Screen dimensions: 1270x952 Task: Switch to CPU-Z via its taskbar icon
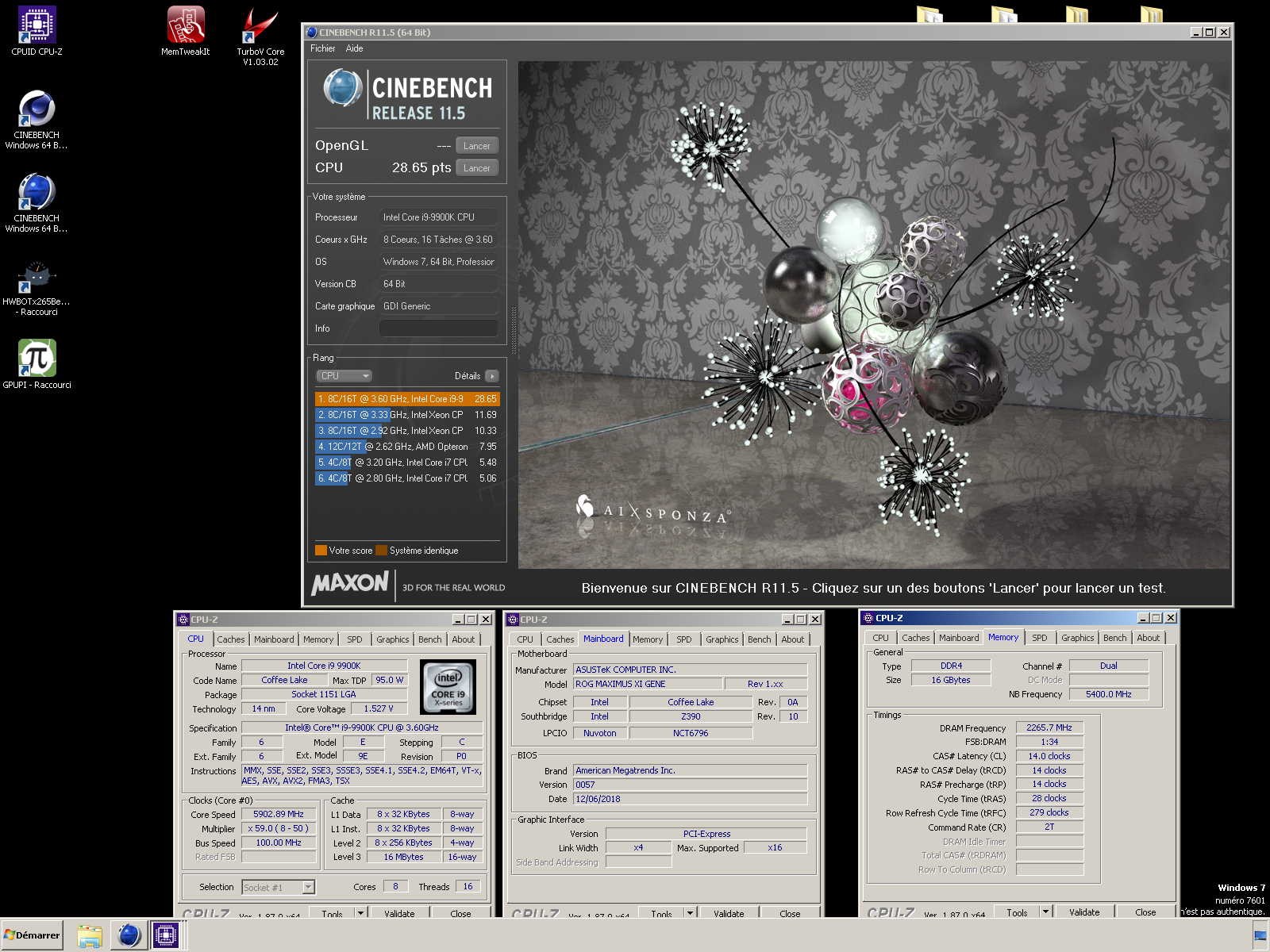(x=166, y=936)
